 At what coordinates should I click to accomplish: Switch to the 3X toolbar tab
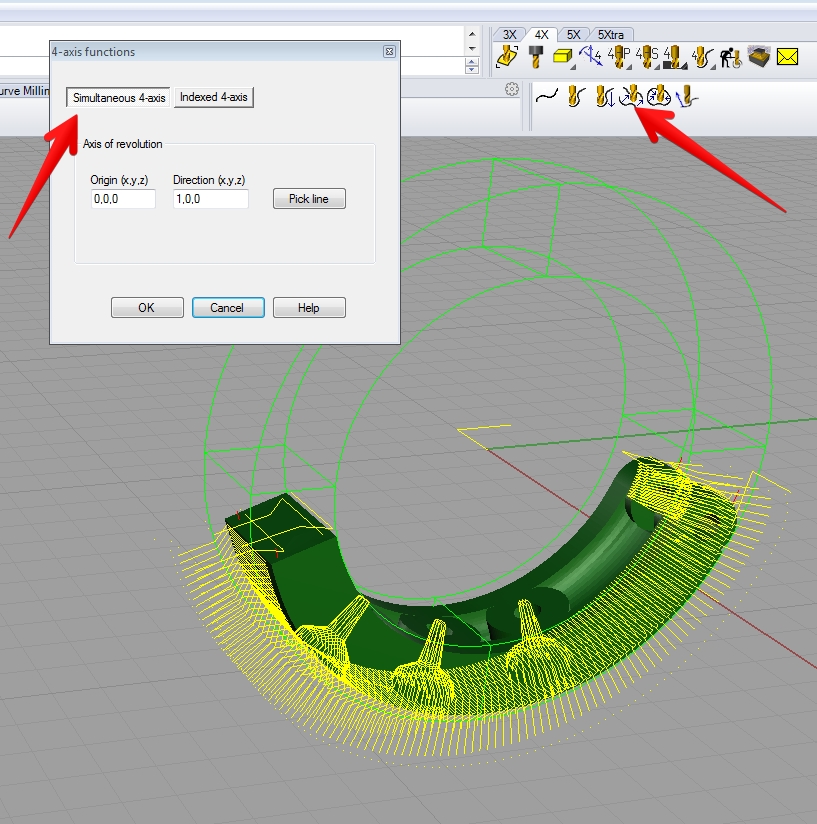509,34
